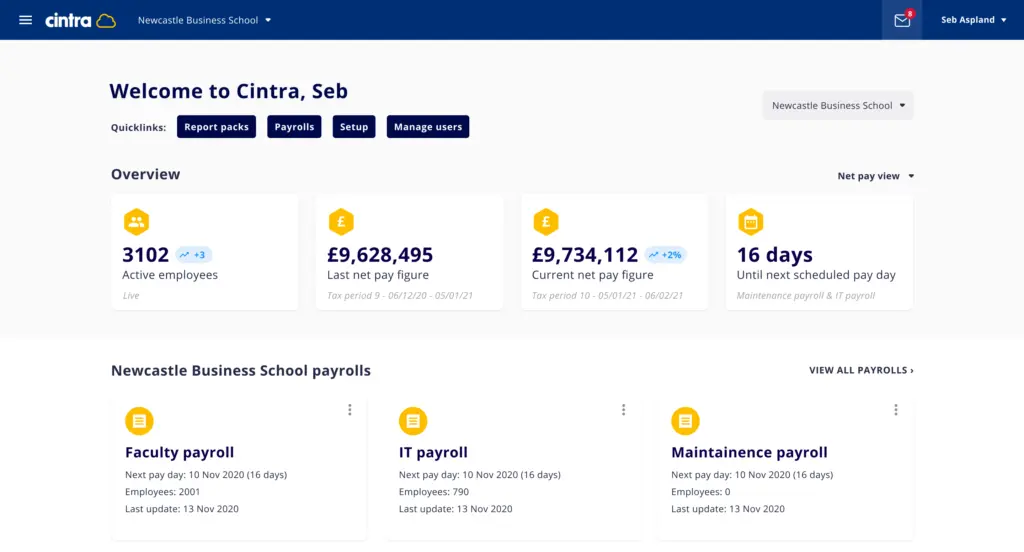Open the grey Newcastle Business School selector
Screen dimensions: 1024x552
coord(838,106)
